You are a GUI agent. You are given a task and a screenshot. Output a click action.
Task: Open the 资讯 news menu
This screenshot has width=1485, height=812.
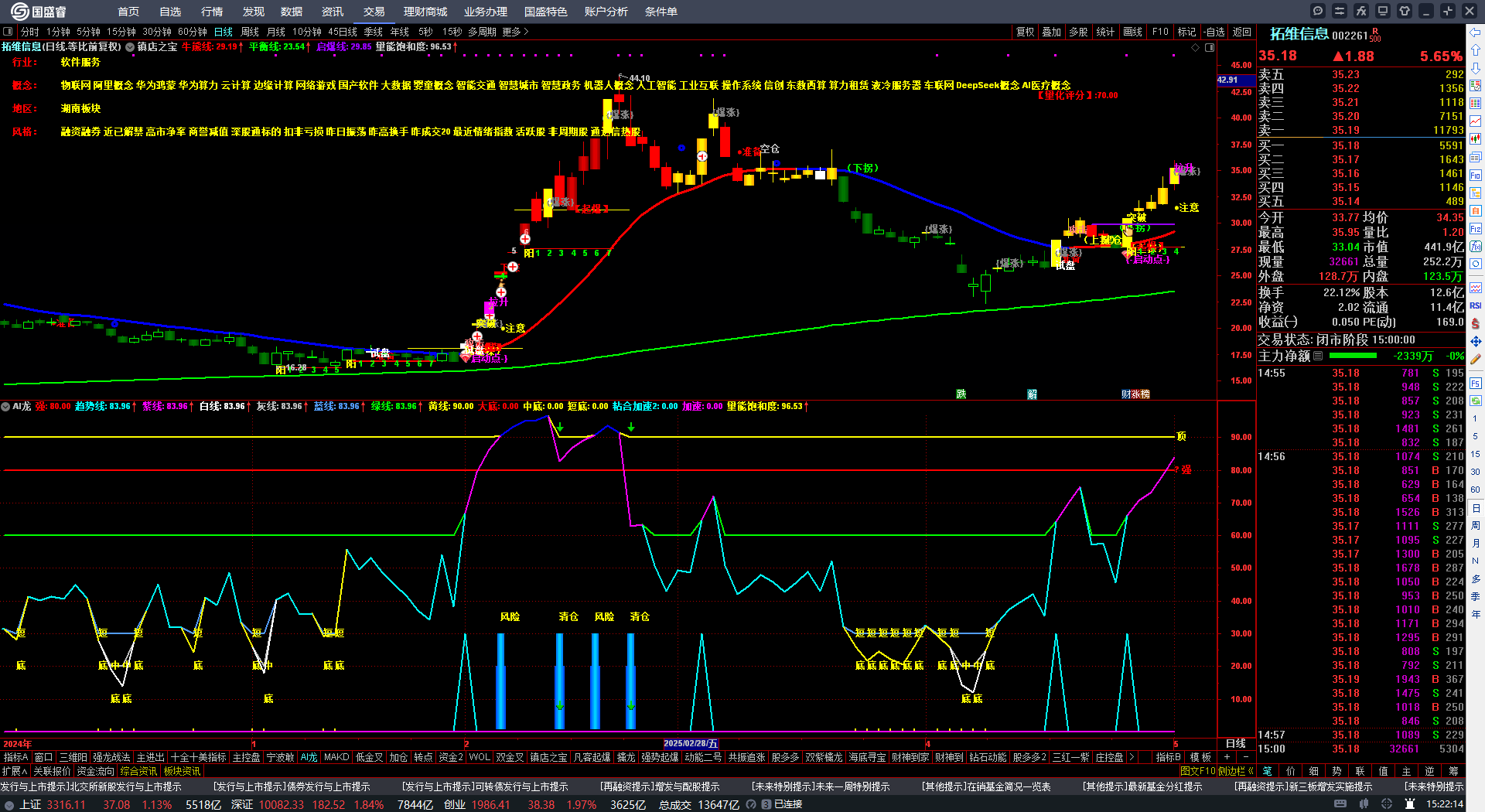coord(333,12)
